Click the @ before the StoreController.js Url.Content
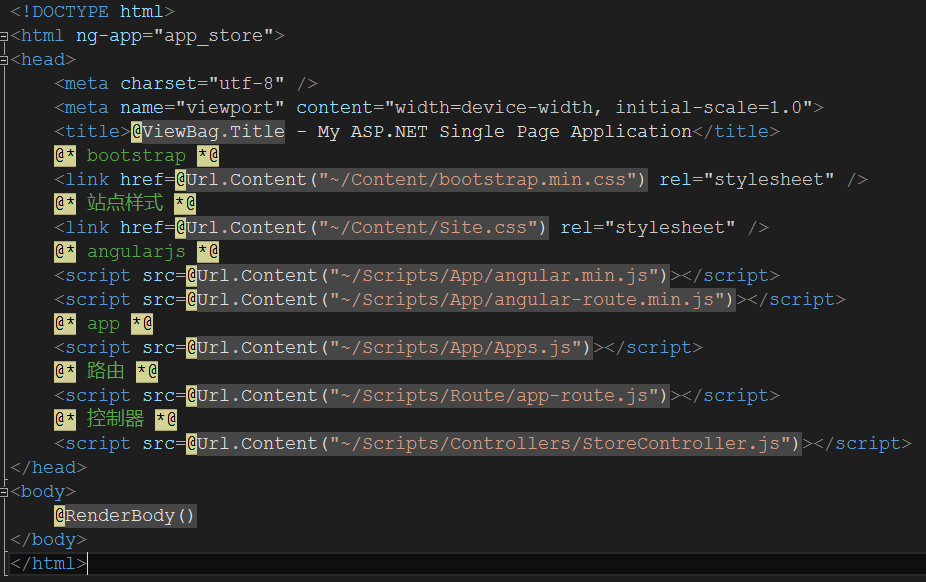Image resolution: width=926 pixels, height=582 pixels. click(x=192, y=444)
